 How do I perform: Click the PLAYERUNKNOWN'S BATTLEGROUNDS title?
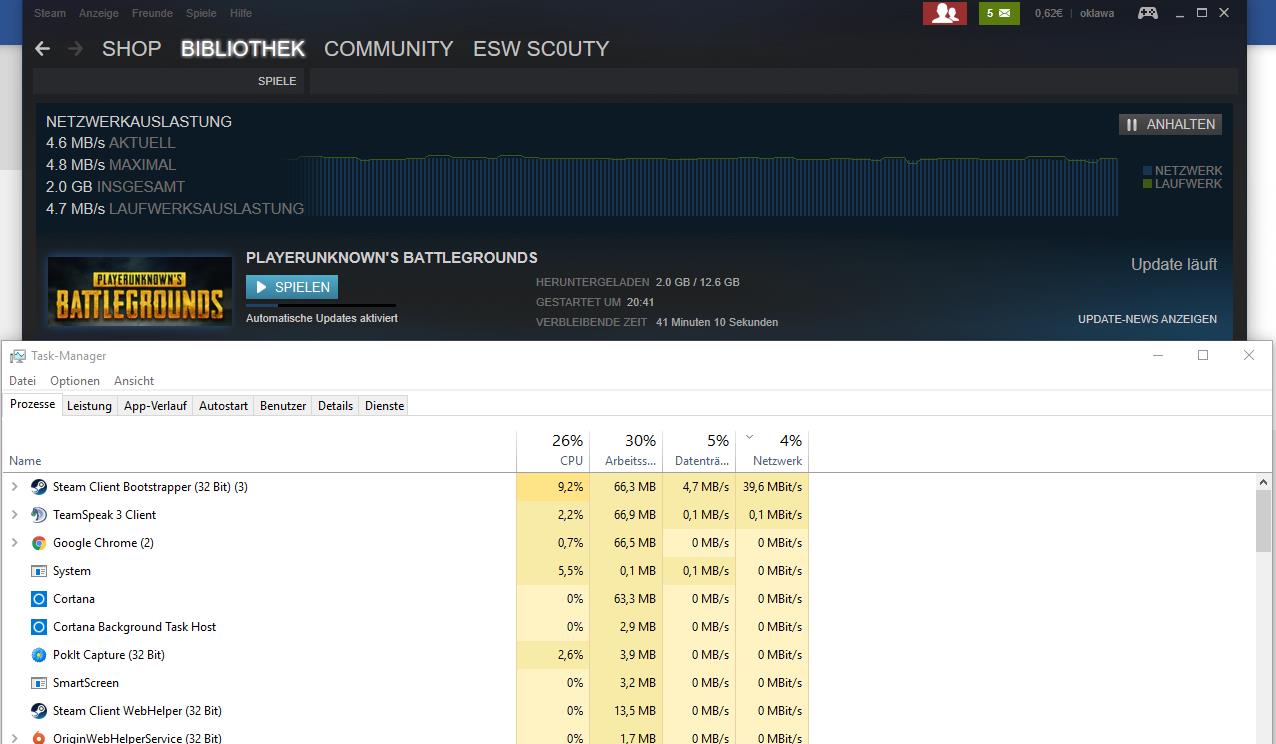point(392,257)
